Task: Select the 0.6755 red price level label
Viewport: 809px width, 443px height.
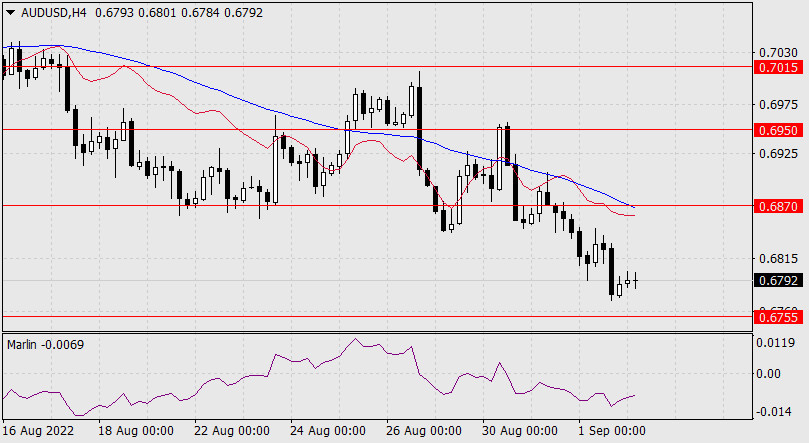Action: pyautogui.click(x=779, y=317)
